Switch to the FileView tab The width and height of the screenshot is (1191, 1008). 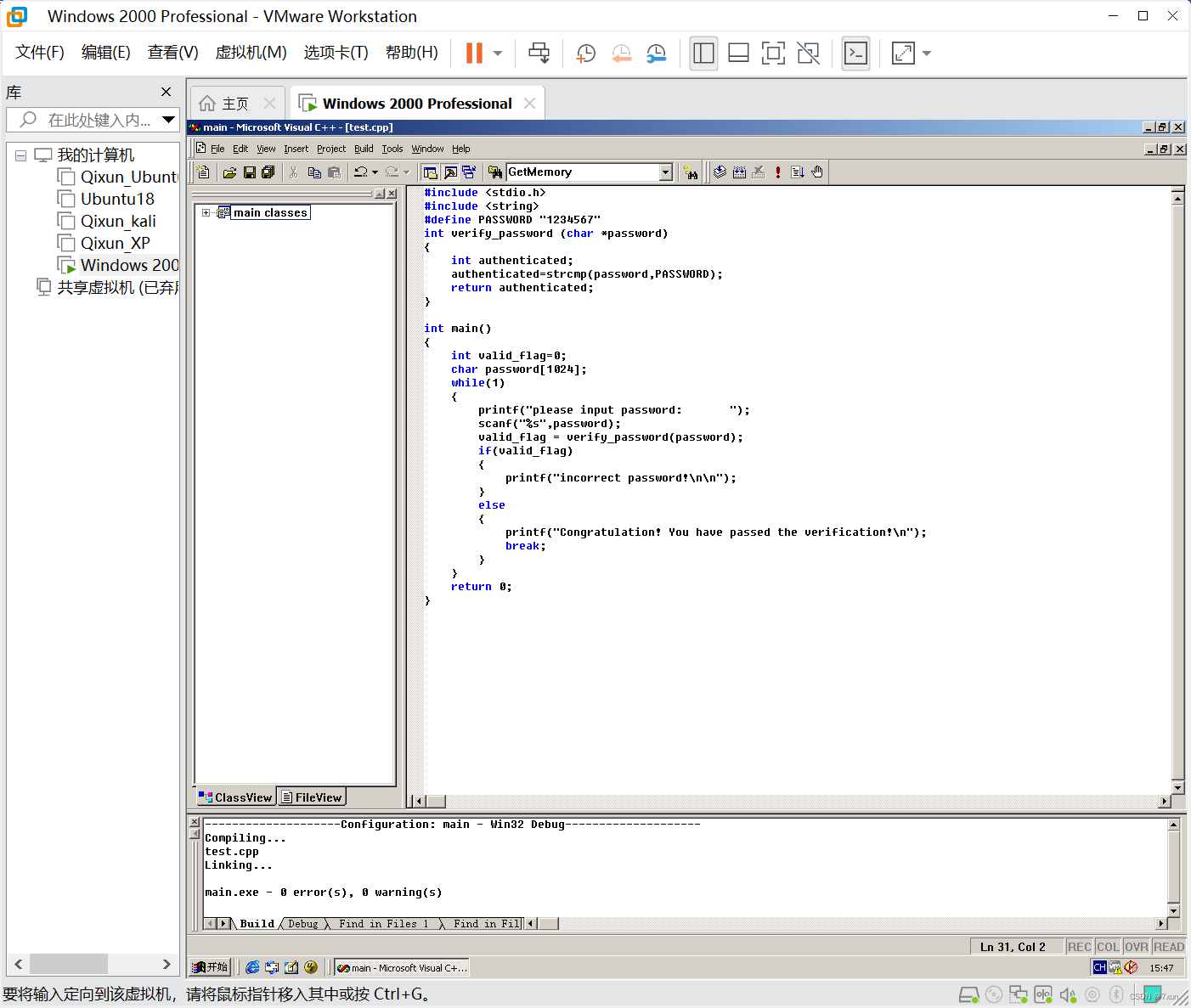(x=312, y=797)
